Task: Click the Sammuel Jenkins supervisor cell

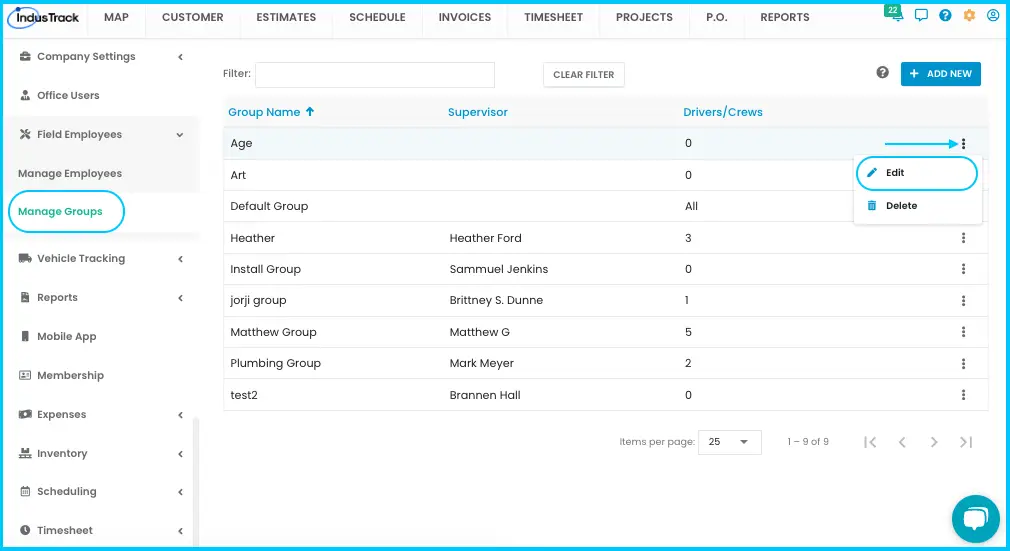Action: 499,269
